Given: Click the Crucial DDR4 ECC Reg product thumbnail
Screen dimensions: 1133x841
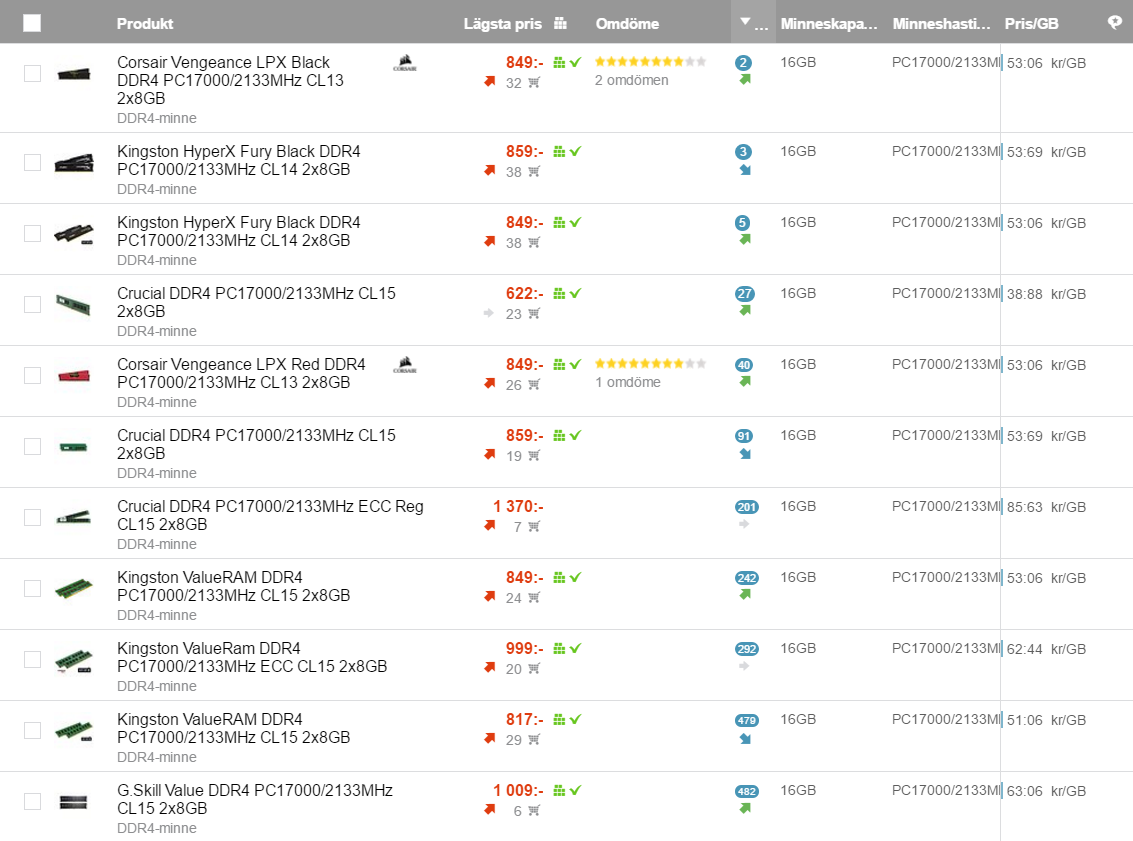Looking at the screenshot, I should (x=74, y=517).
